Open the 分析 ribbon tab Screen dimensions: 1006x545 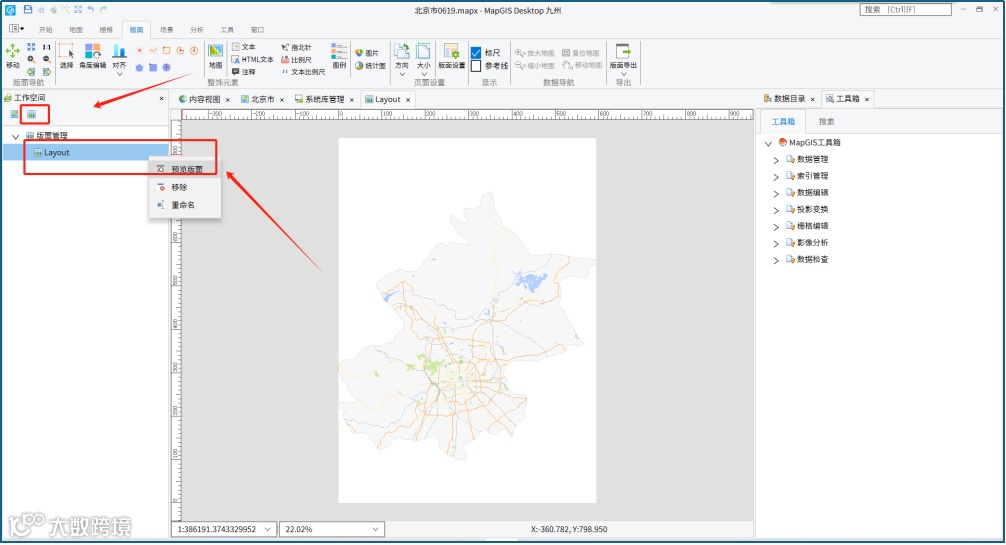tap(197, 30)
